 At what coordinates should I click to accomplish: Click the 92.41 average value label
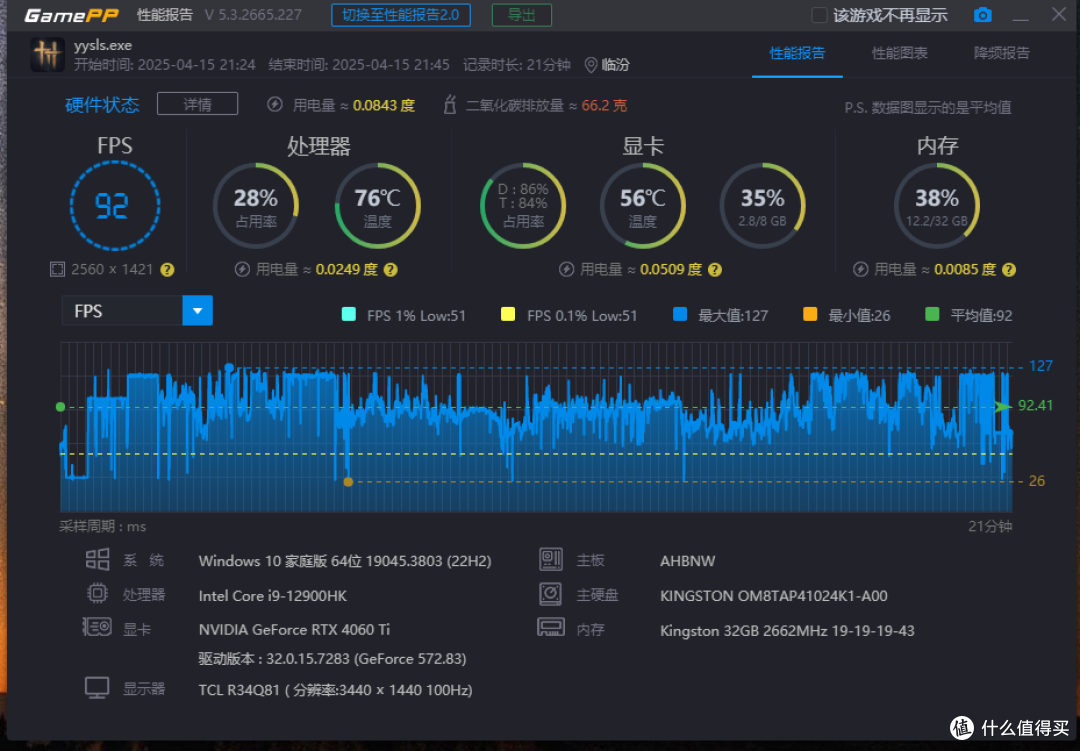coord(1035,405)
